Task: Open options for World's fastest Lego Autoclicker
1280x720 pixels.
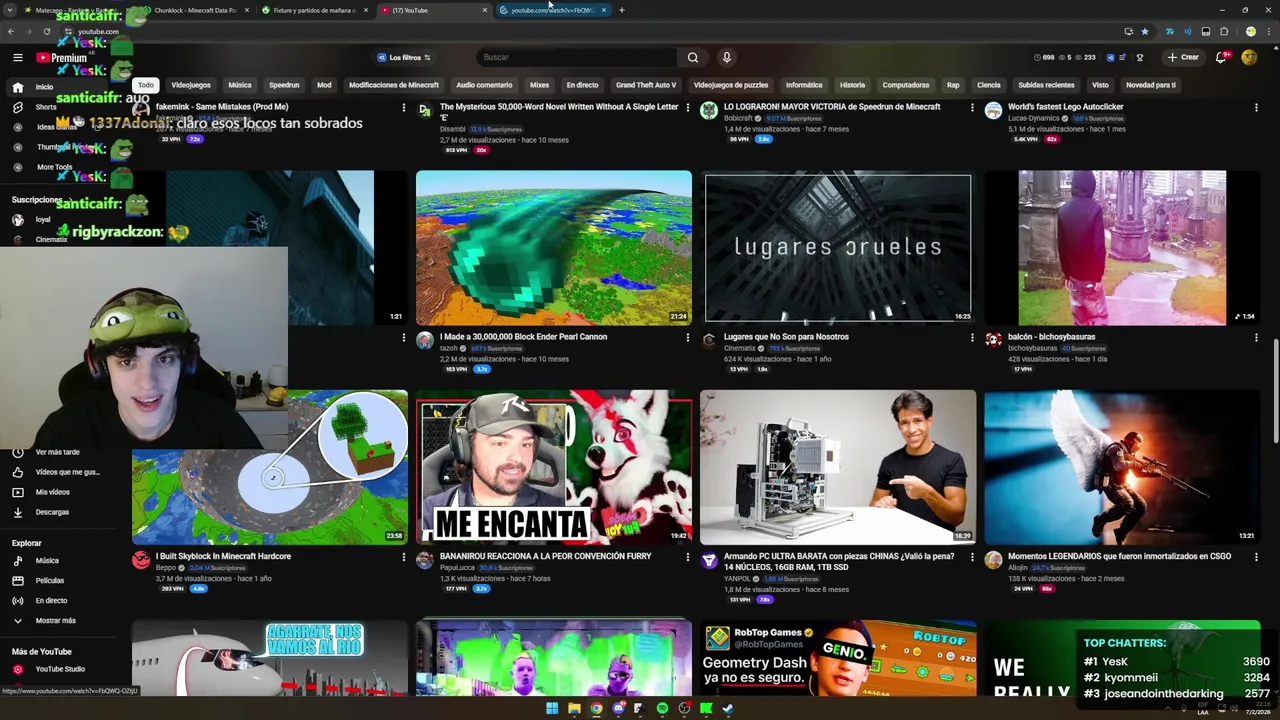Action: (x=1256, y=108)
